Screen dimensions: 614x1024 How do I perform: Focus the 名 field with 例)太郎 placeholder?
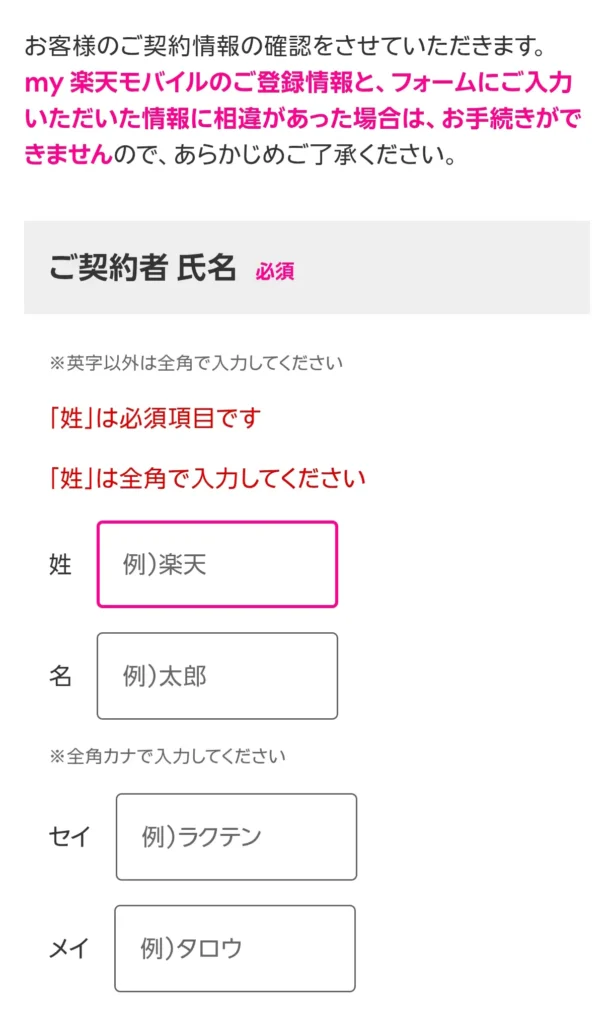[x=217, y=676]
